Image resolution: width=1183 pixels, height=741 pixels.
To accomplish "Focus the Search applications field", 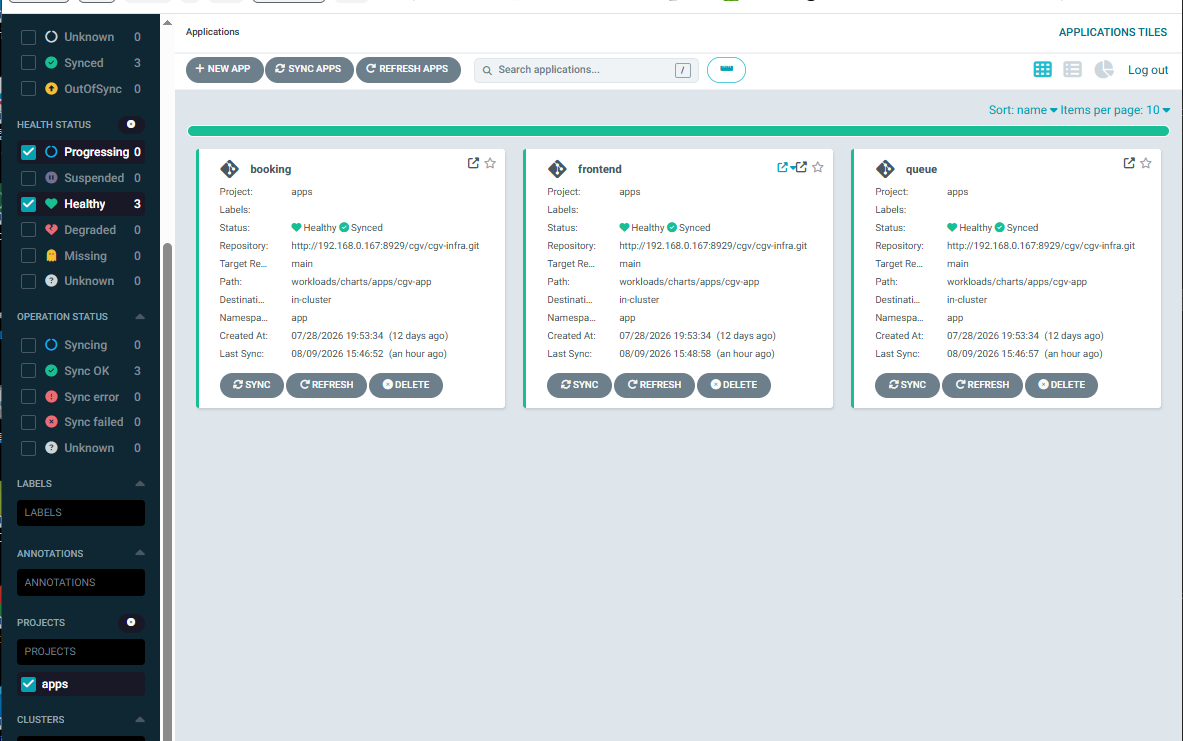I will coord(586,70).
